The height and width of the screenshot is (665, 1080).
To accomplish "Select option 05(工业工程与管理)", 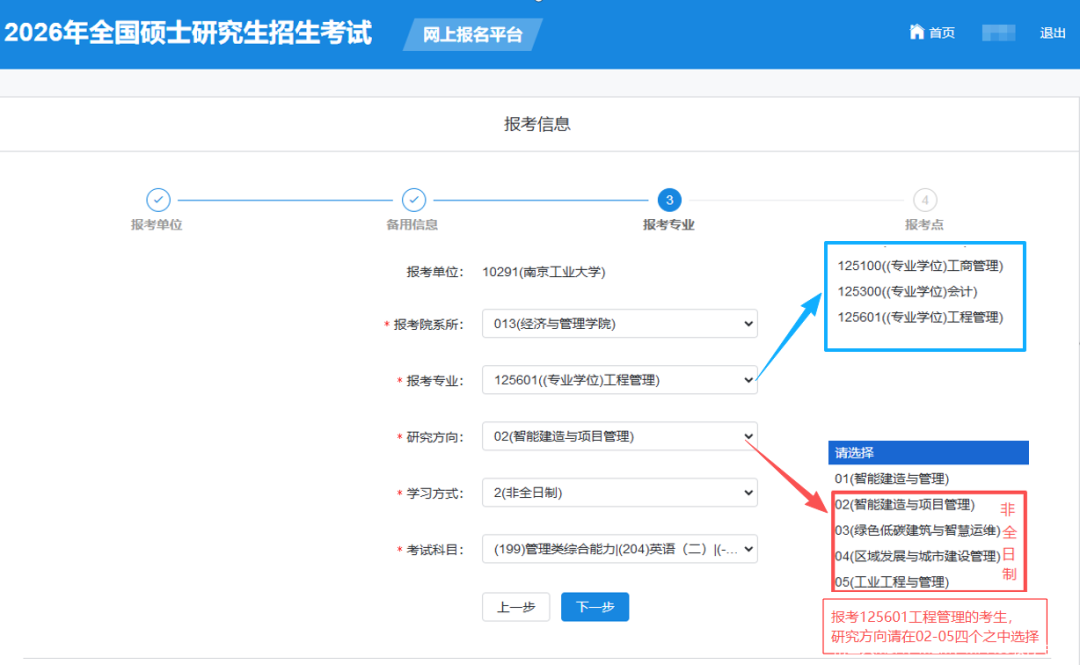I will point(892,582).
